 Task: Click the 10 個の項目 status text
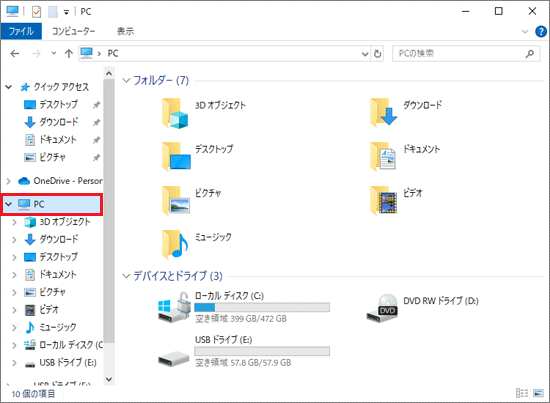click(33, 394)
